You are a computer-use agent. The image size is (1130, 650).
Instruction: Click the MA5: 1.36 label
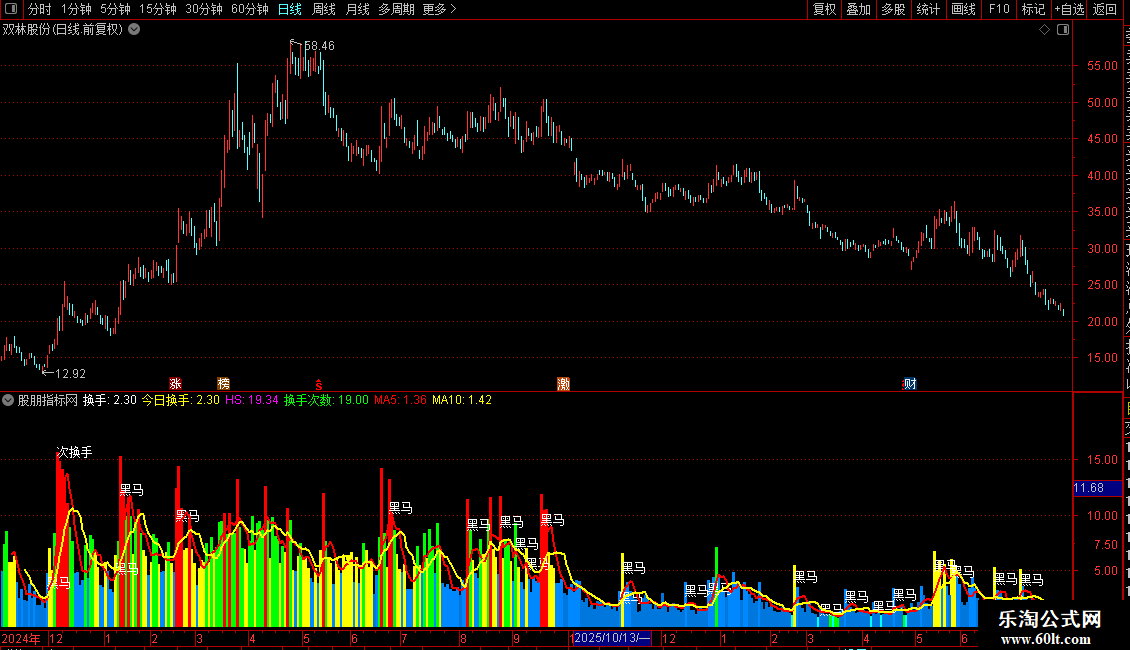click(x=401, y=400)
